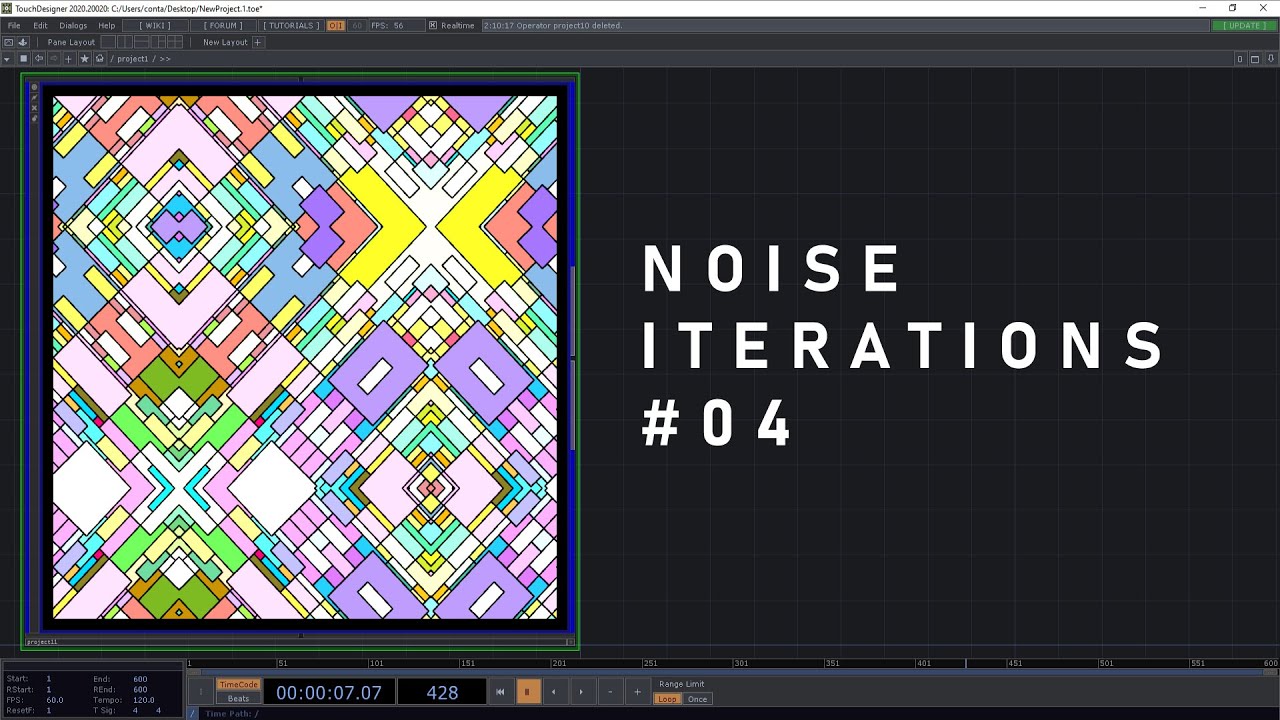Step forward one frame with plus button
The width and height of the screenshot is (1280, 720).
[637, 692]
